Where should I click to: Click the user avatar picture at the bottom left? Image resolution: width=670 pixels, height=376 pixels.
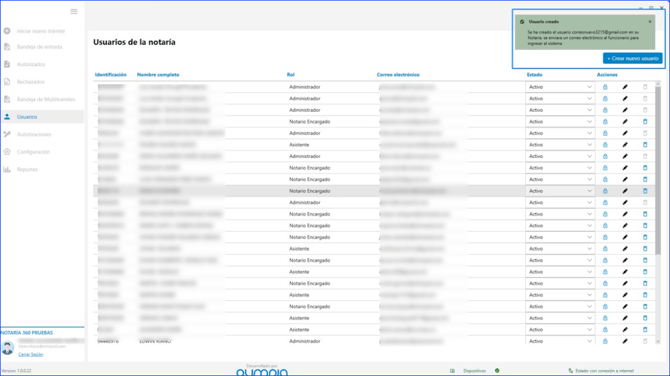click(7, 348)
